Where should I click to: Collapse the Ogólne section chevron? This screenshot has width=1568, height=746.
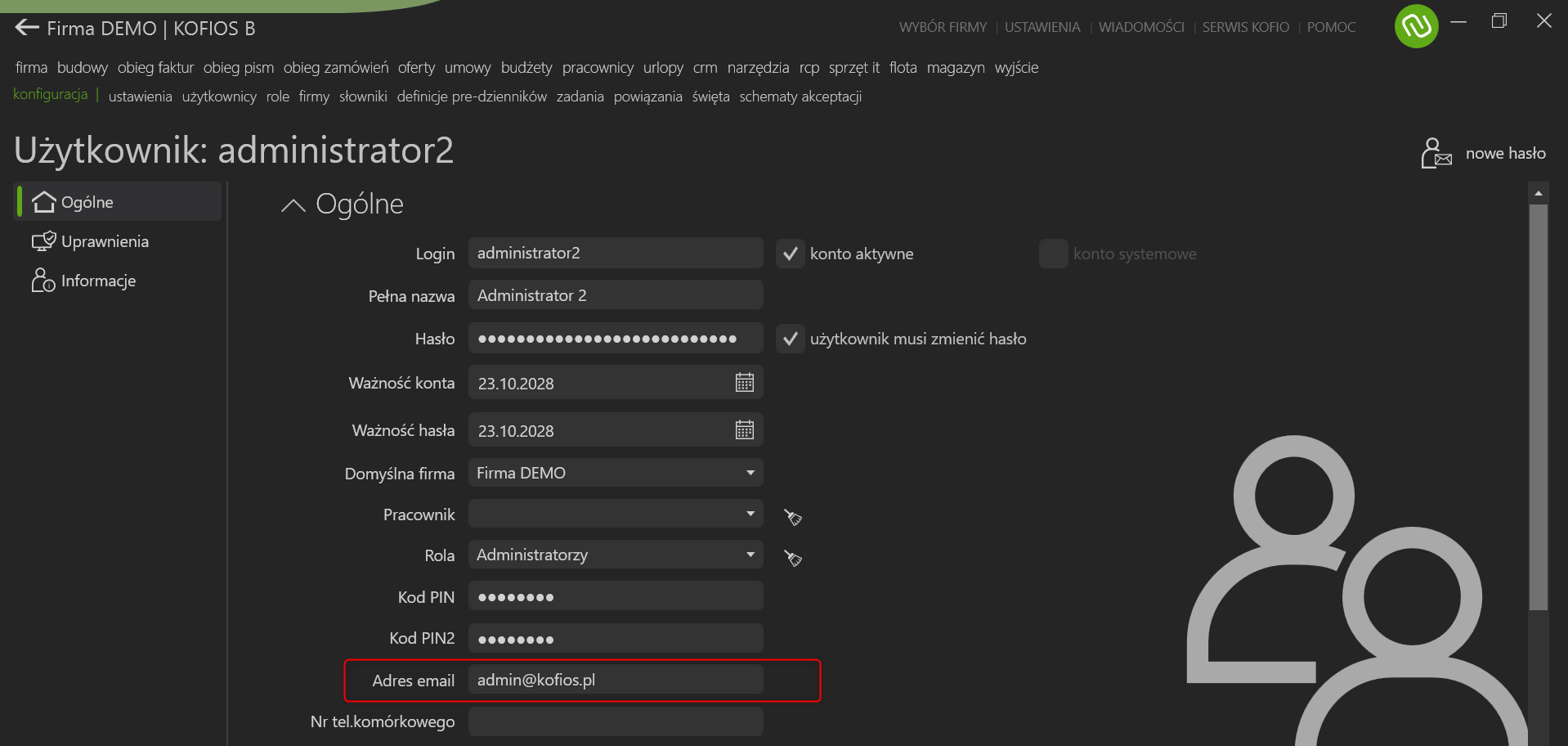pyautogui.click(x=293, y=204)
